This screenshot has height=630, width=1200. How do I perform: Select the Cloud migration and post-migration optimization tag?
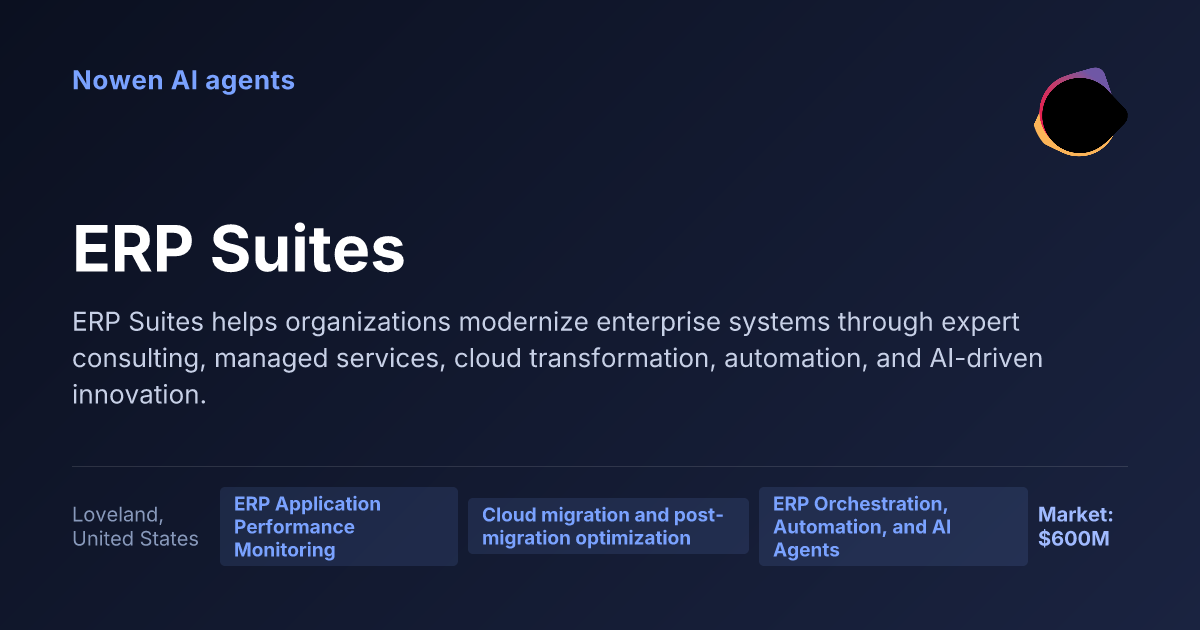tap(608, 526)
